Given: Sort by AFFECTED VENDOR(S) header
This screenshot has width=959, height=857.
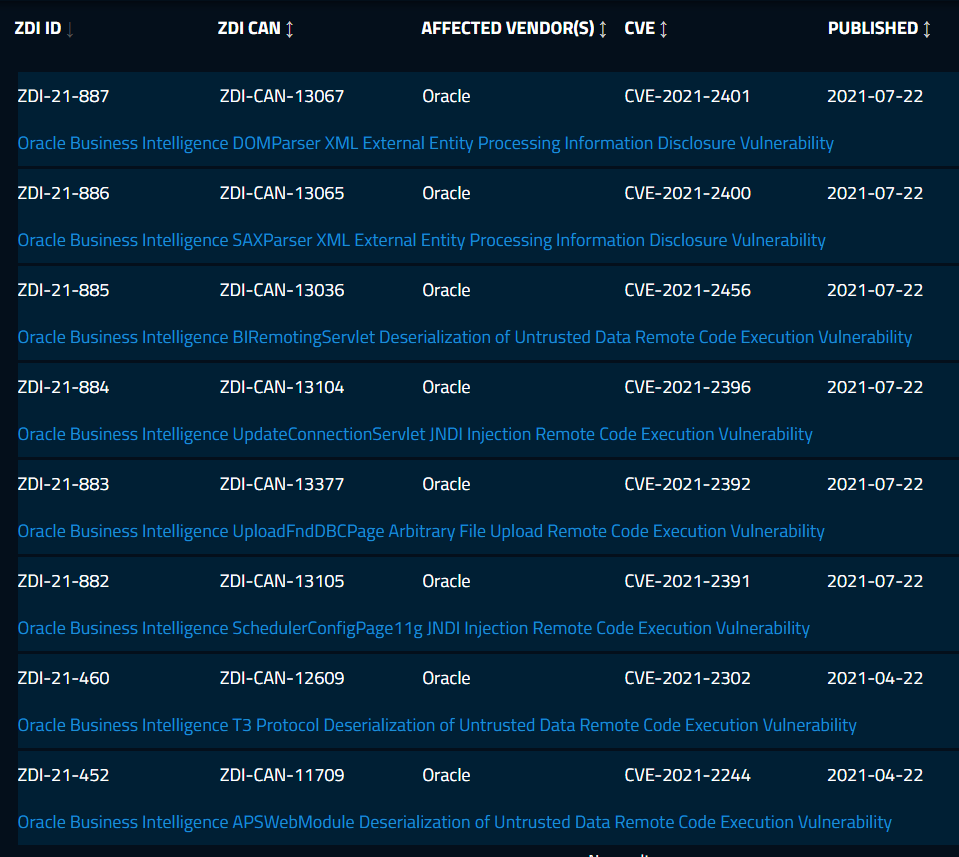Looking at the screenshot, I should pos(508,28).
